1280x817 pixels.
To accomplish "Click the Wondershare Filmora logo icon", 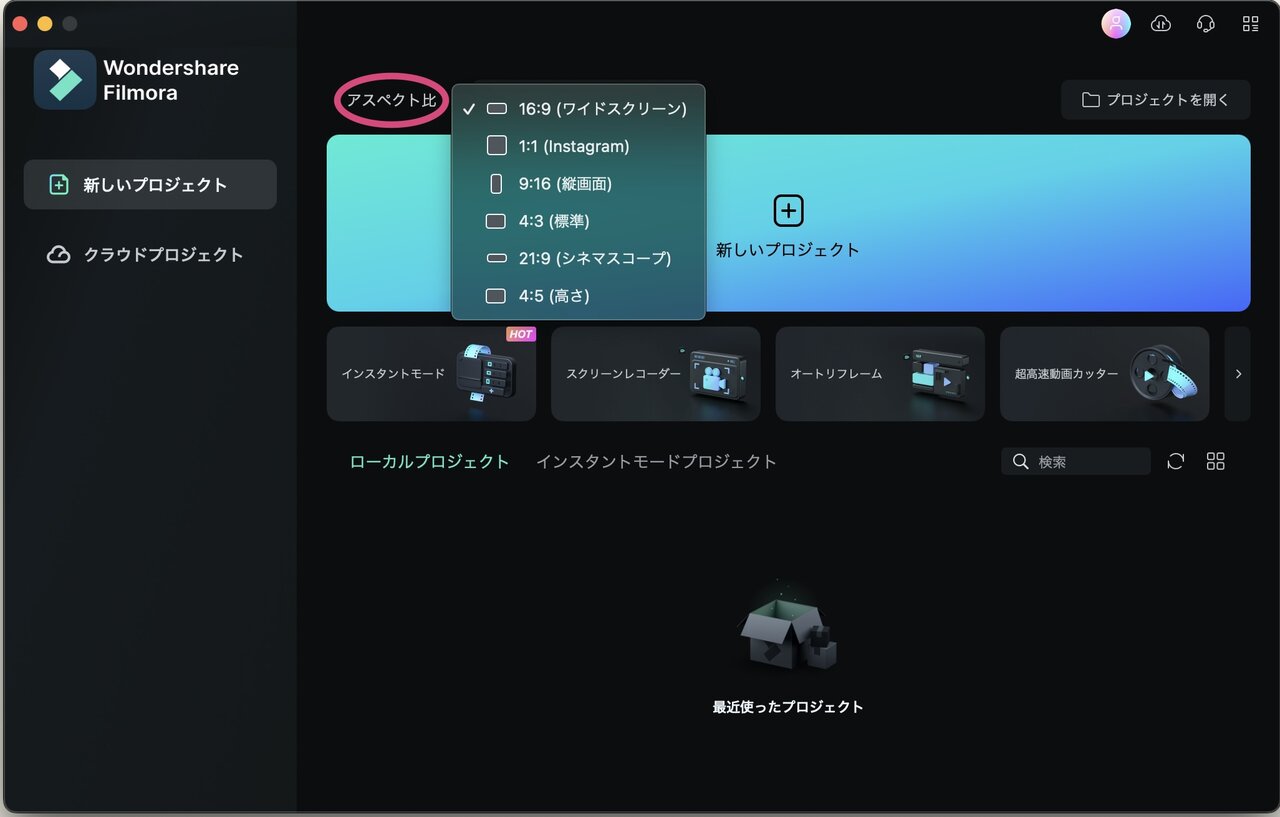I will [65, 80].
